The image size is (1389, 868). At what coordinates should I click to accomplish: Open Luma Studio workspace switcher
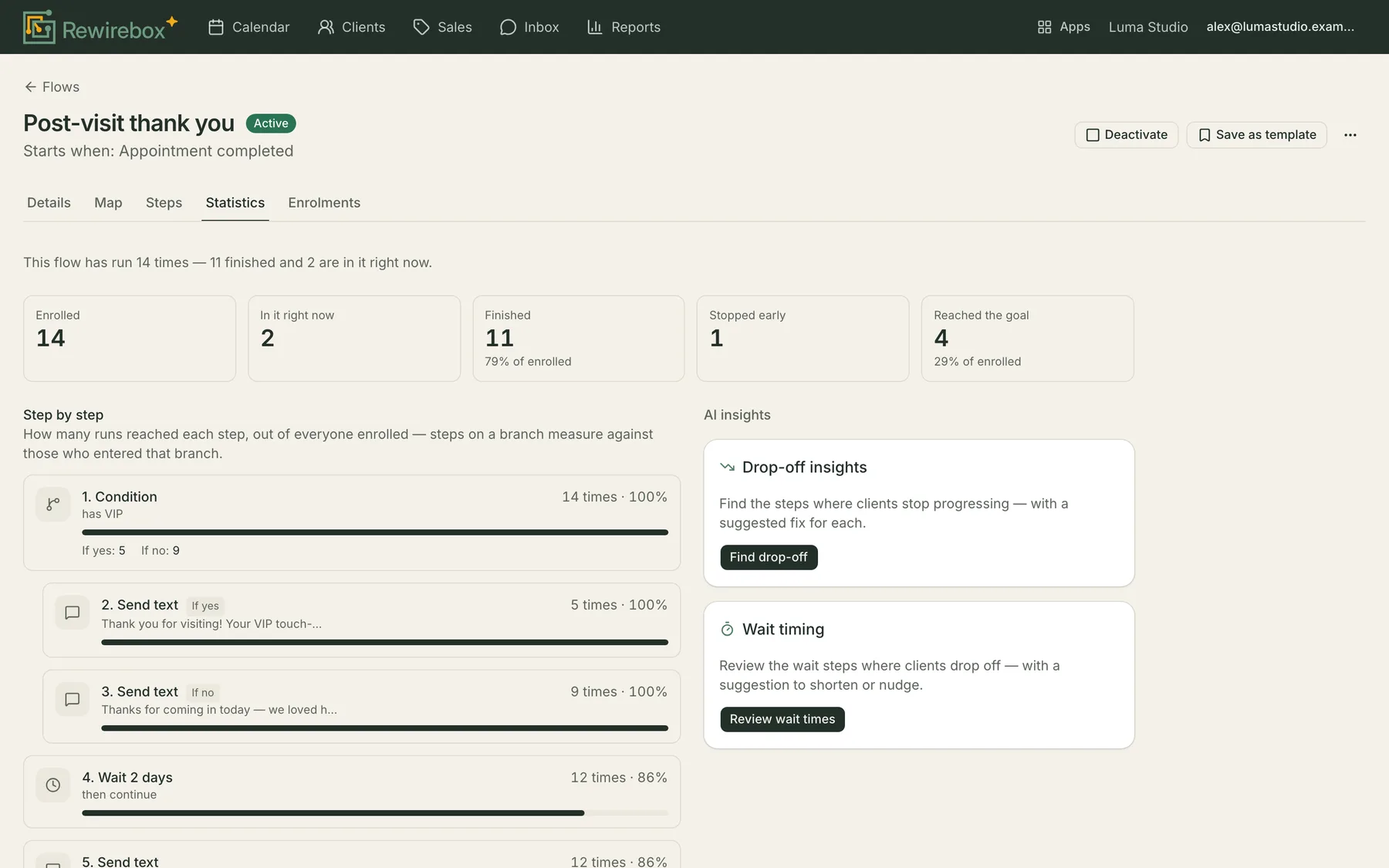[x=1148, y=27]
